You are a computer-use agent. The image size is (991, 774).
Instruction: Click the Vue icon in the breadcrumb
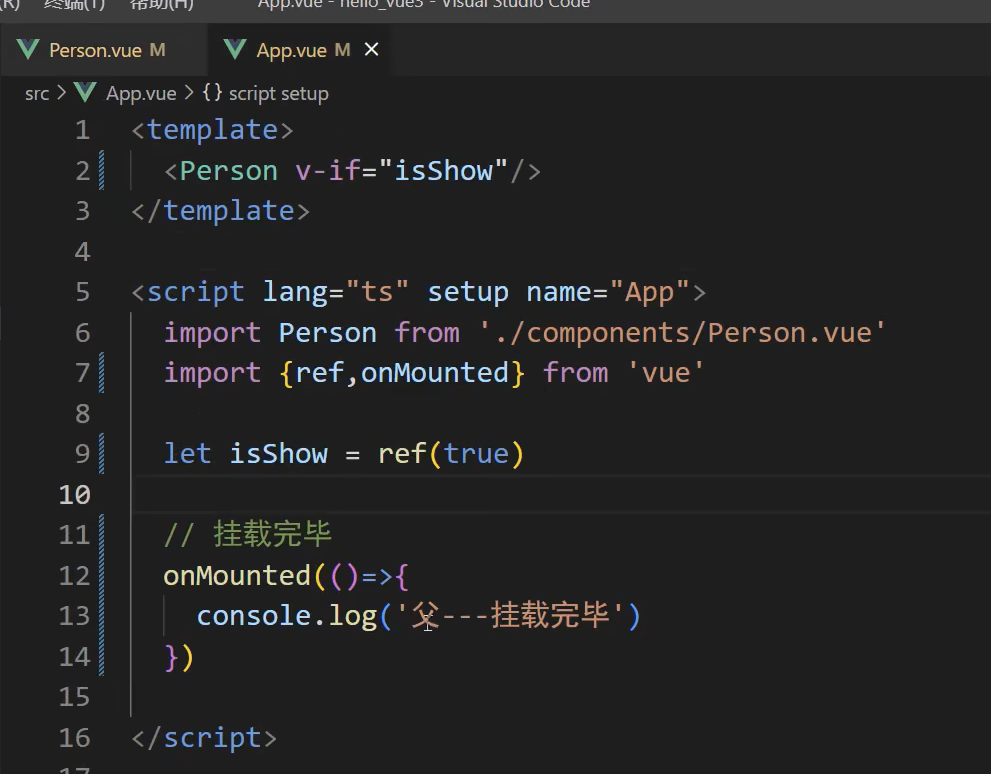point(85,93)
